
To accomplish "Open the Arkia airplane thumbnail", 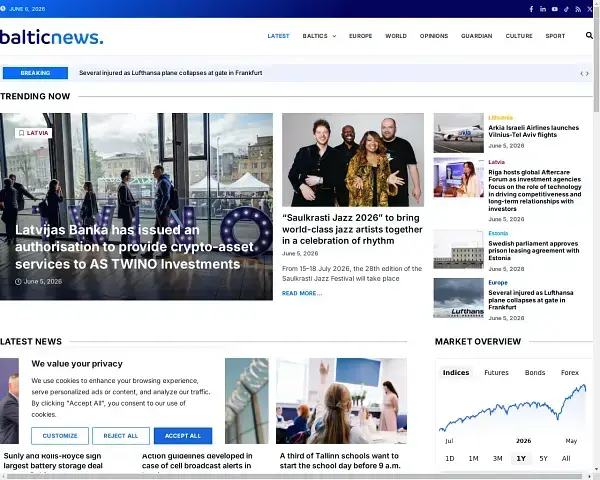I will (x=458, y=133).
